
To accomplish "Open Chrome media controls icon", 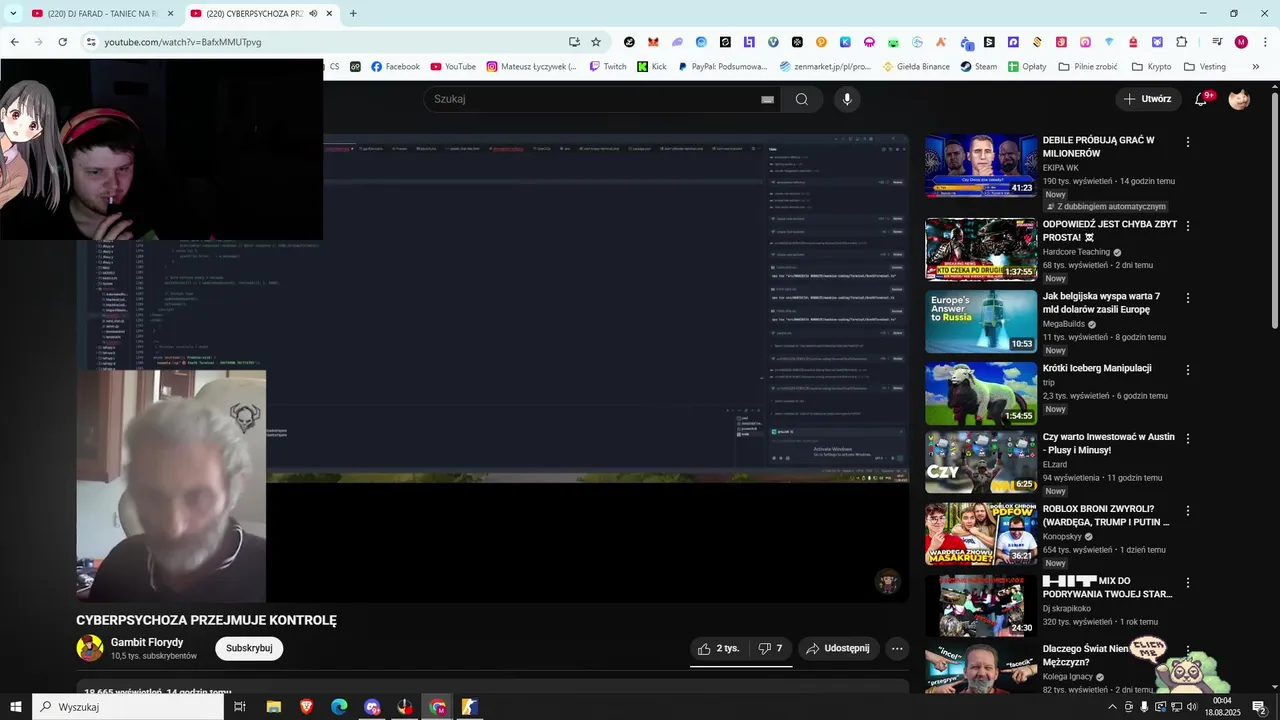I will [x=1217, y=42].
